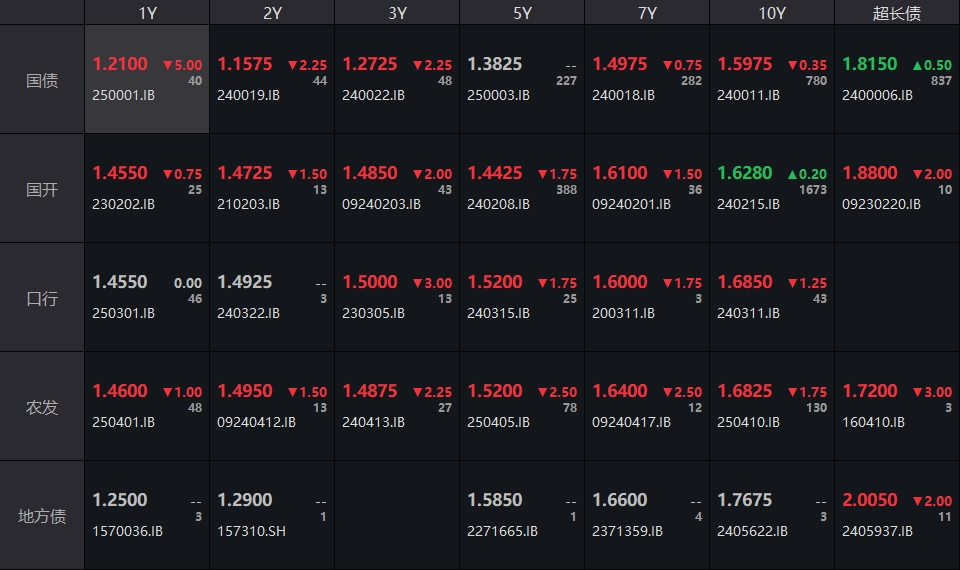
Task: Click the 农发 row label
Action: [x=42, y=407]
